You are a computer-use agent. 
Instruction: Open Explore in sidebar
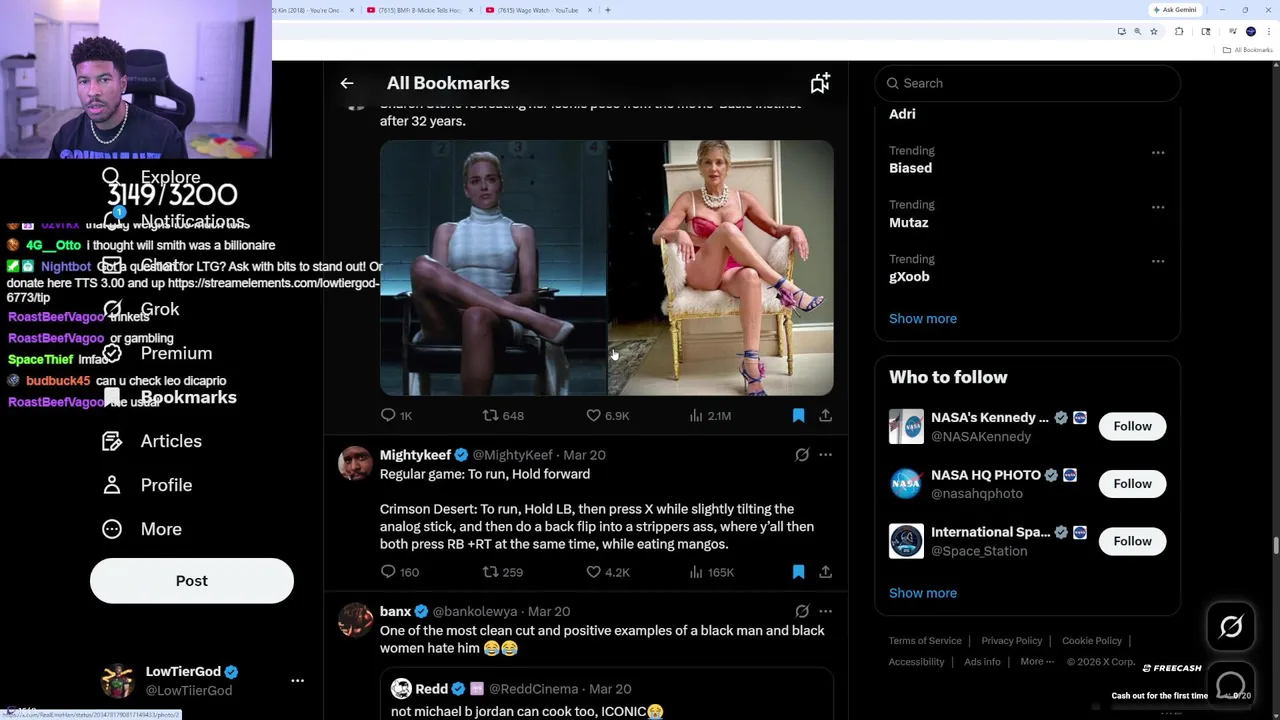pyautogui.click(x=153, y=177)
